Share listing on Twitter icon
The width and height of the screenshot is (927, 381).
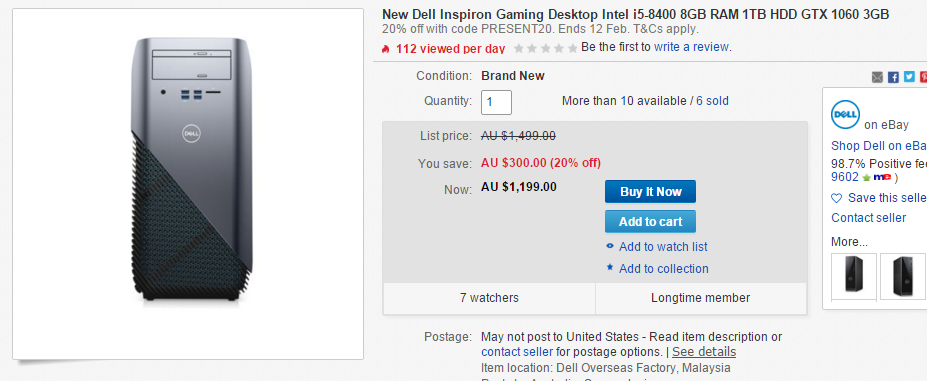909,77
